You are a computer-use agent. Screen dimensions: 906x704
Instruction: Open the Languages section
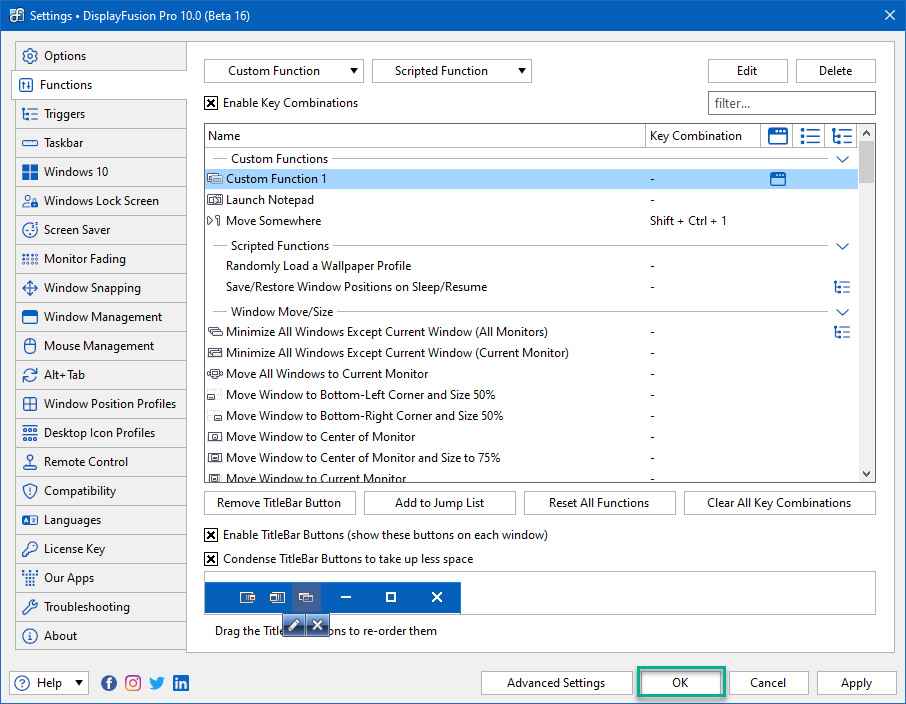tap(101, 520)
